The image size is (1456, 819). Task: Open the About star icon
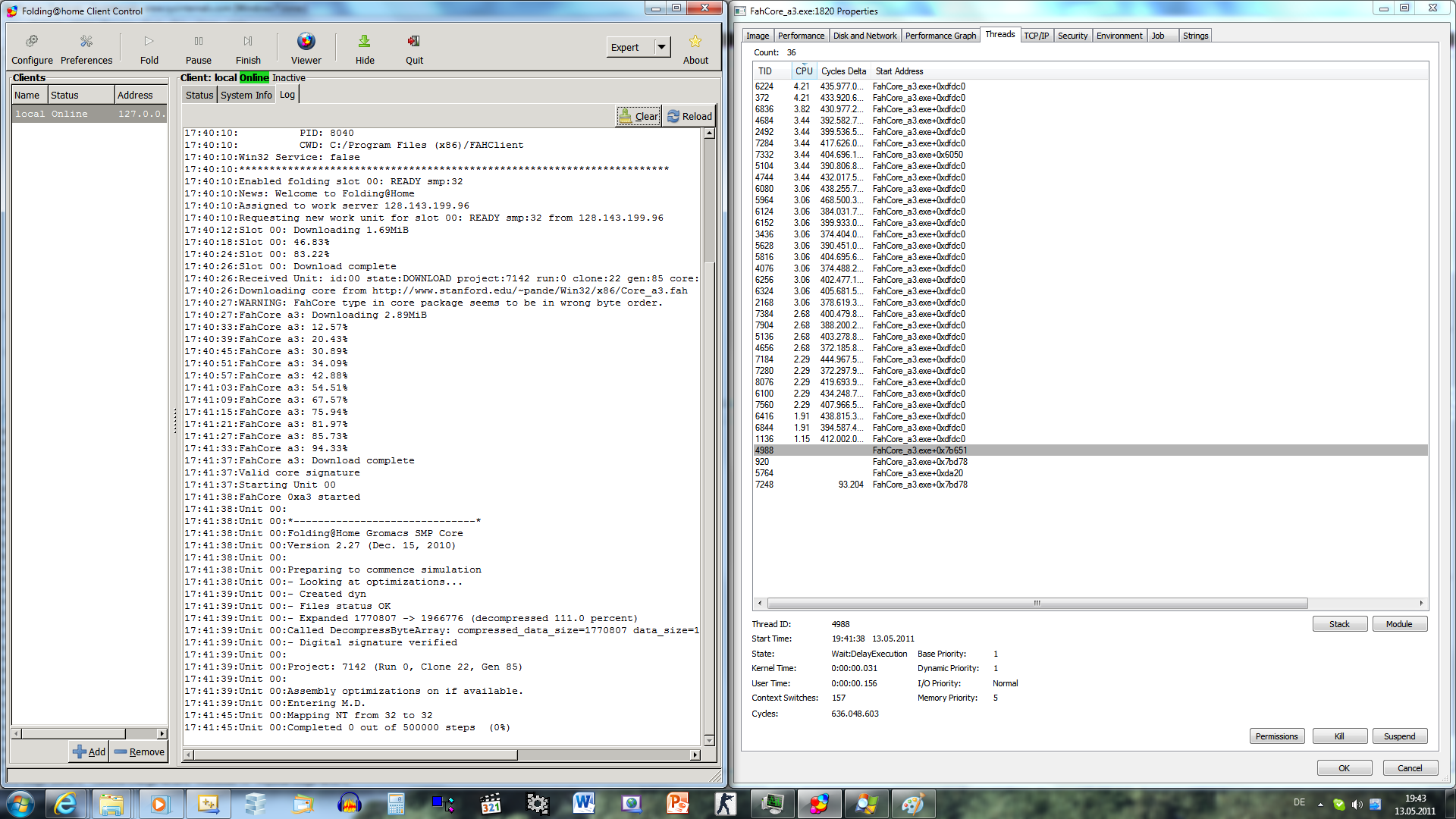click(695, 42)
